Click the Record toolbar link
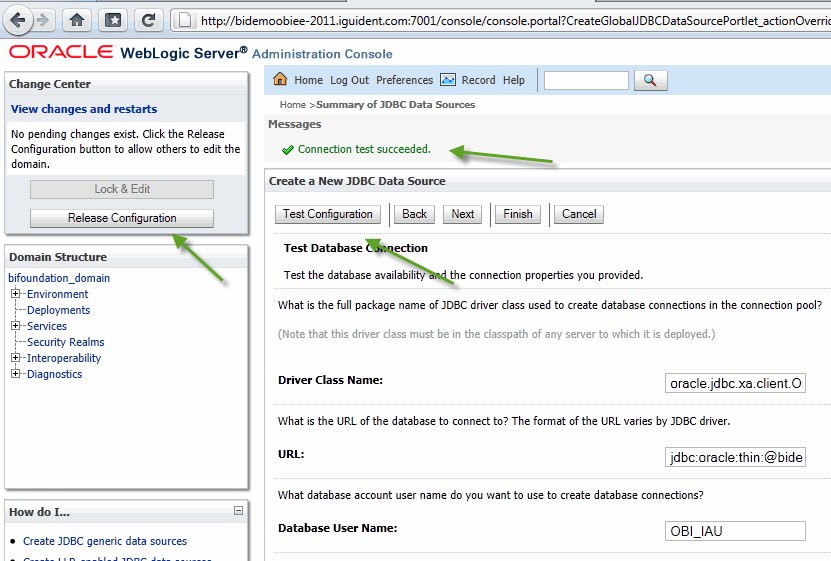Viewport: 831px width, 561px height. 478,80
